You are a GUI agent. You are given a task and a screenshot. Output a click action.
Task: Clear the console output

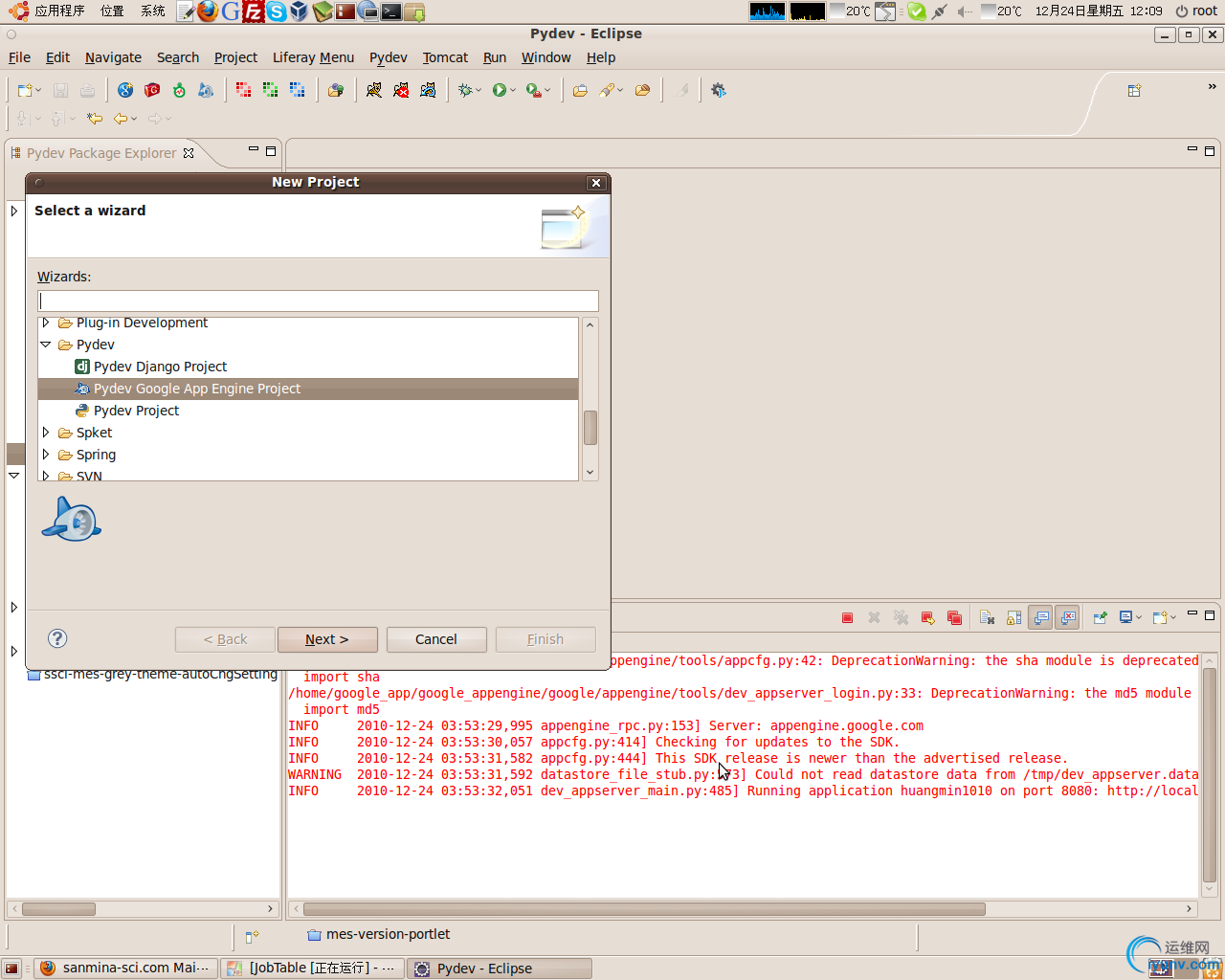coord(987,618)
